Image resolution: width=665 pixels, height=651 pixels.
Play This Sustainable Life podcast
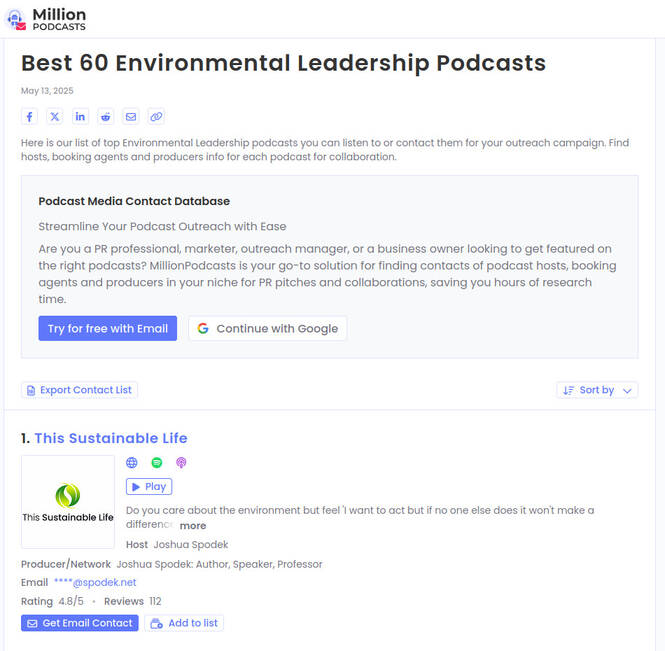pos(149,487)
